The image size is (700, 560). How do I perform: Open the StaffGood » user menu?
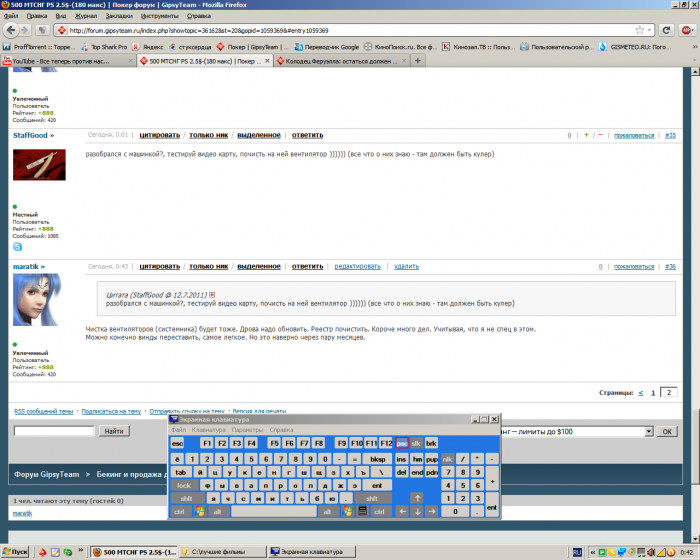pyautogui.click(x=33, y=135)
